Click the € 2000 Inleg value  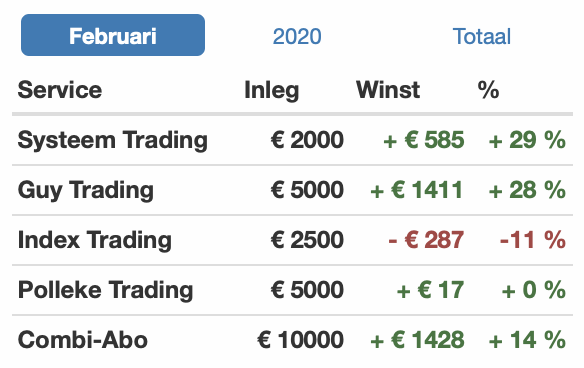(x=307, y=140)
